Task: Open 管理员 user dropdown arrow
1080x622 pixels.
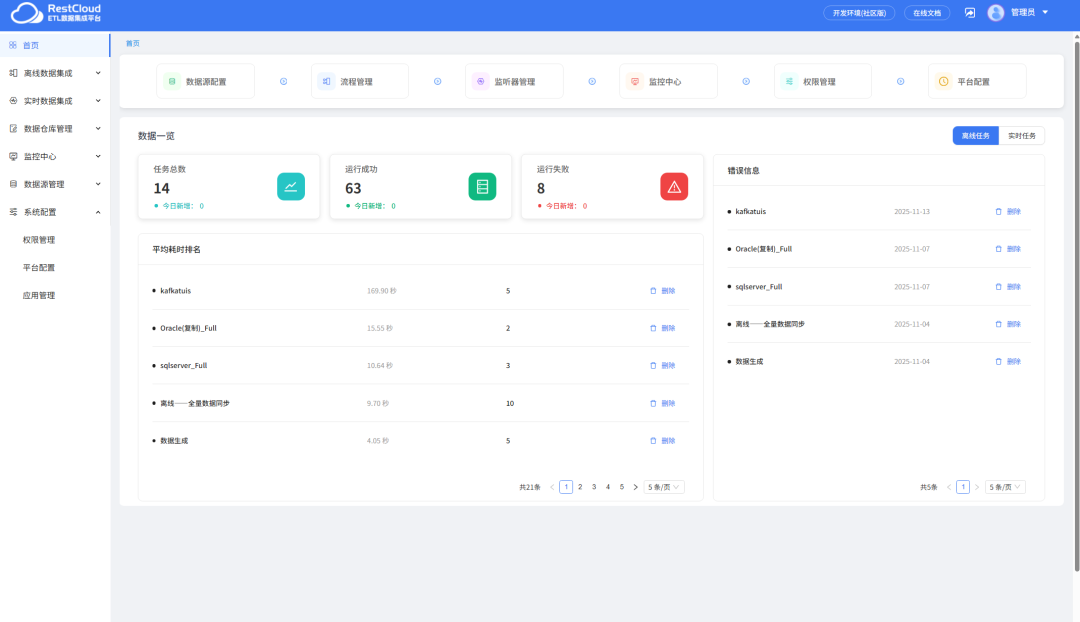Action: click(x=1045, y=12)
